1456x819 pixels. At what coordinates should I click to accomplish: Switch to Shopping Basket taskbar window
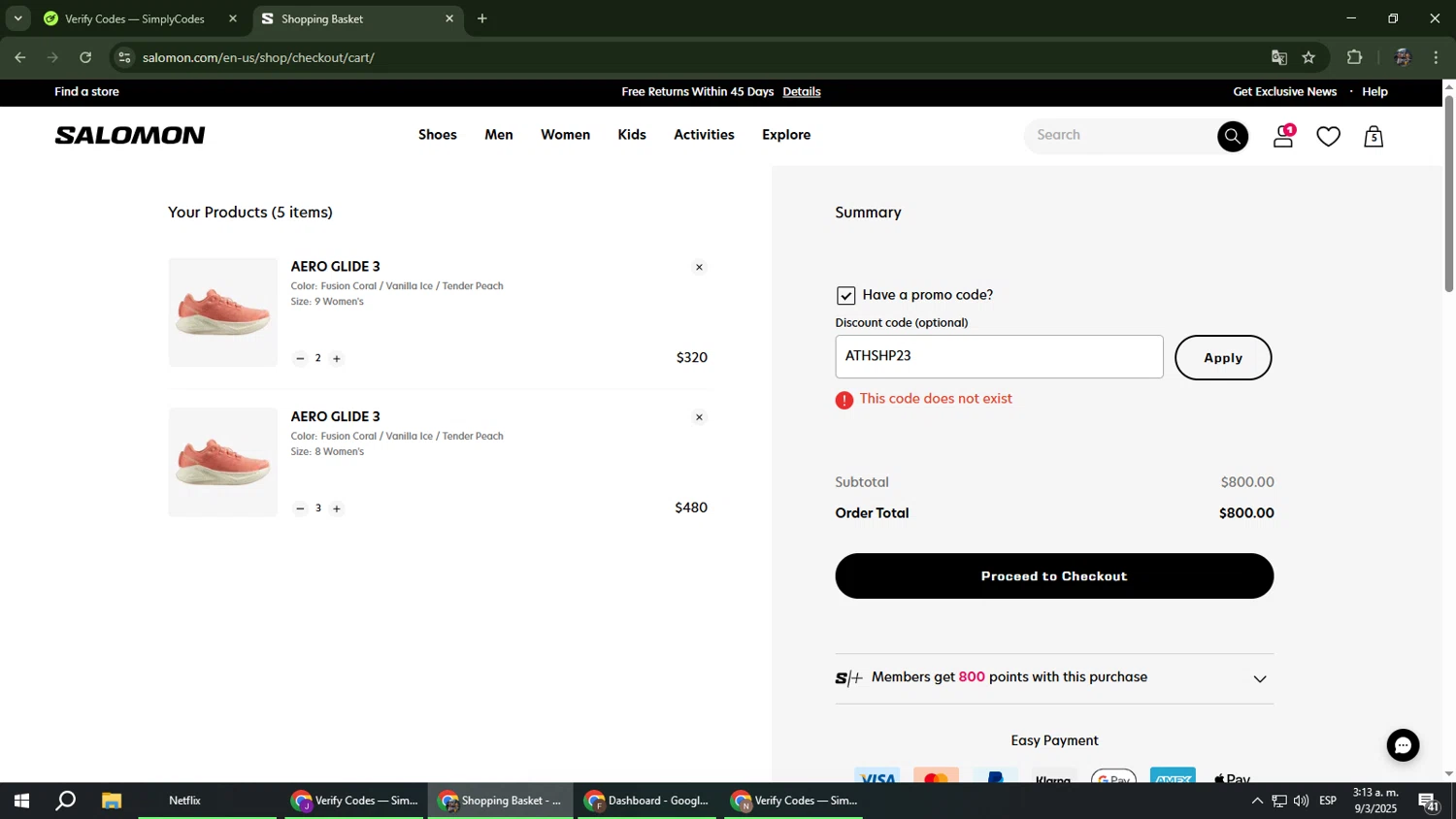coord(500,802)
